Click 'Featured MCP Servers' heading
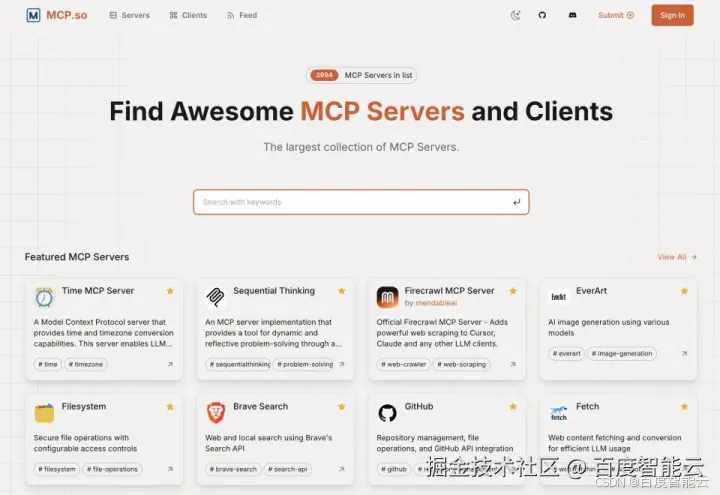 point(77,257)
